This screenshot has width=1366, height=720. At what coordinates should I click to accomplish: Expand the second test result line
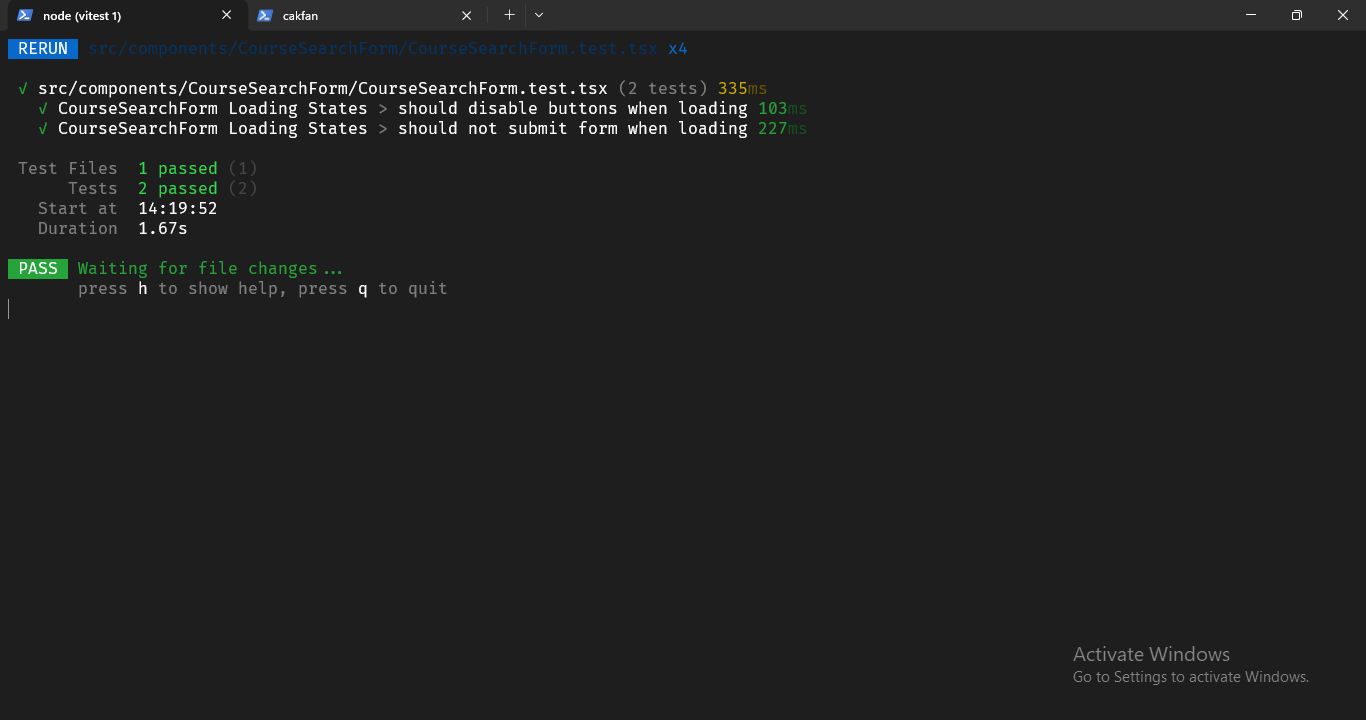pyautogui.click(x=400, y=128)
